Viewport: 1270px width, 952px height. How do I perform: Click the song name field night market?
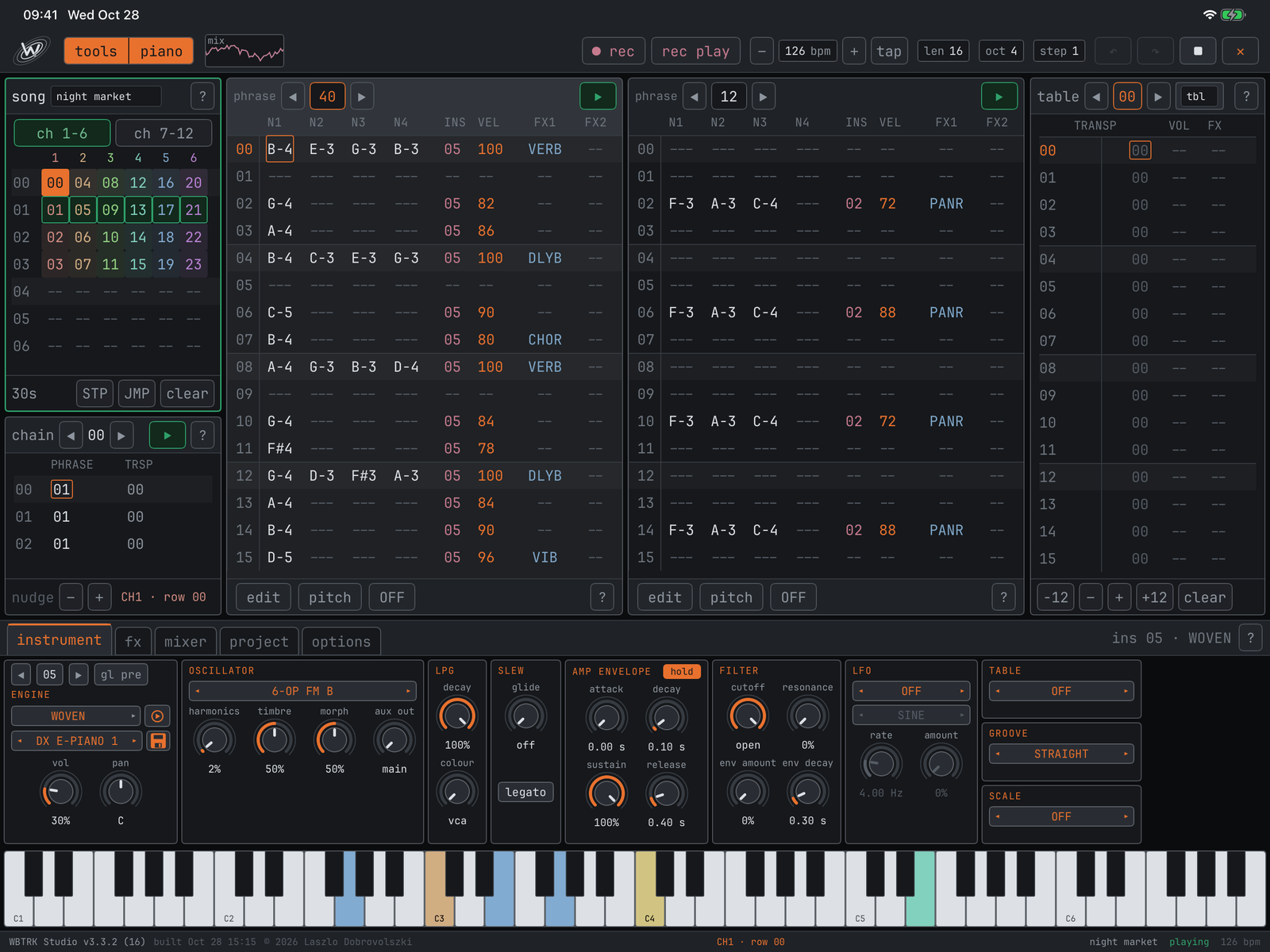pyautogui.click(x=106, y=97)
